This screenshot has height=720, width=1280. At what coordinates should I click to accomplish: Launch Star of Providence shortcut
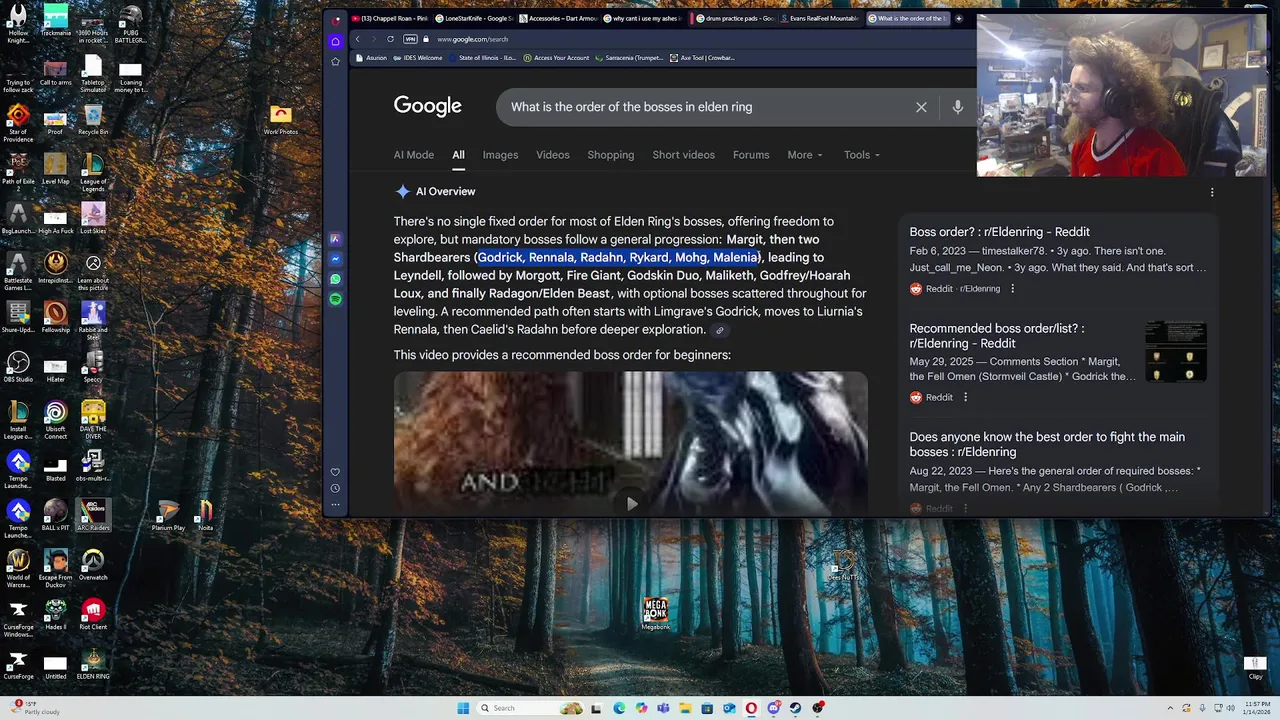coord(18,123)
